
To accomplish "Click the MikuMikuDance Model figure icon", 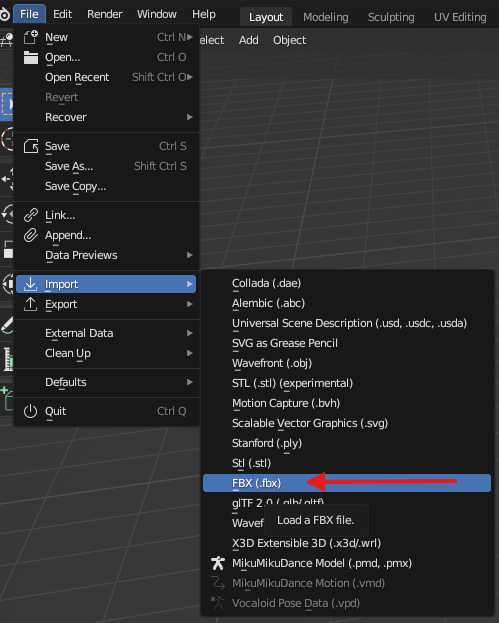I will (x=218, y=563).
